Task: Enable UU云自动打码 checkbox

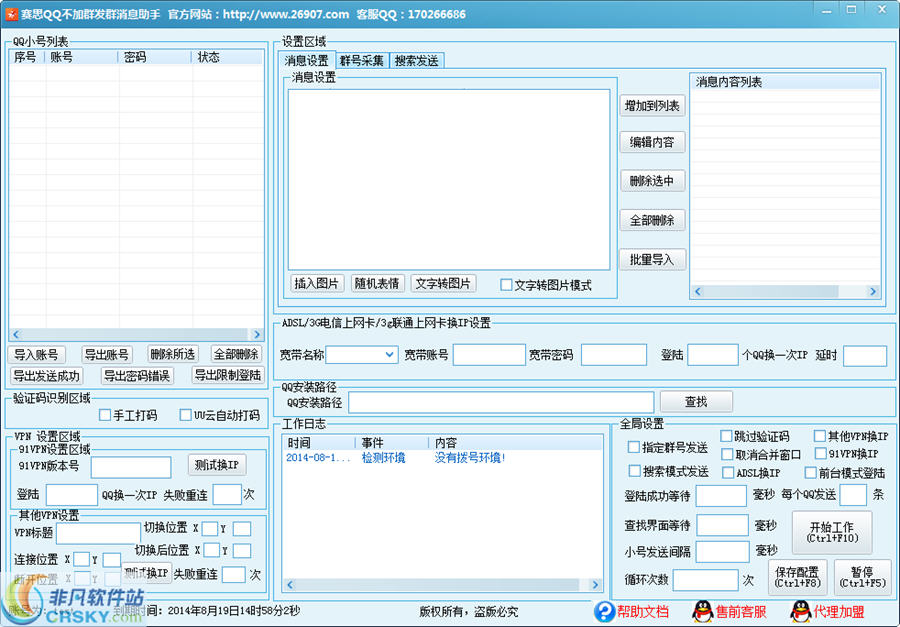Action: [x=185, y=415]
